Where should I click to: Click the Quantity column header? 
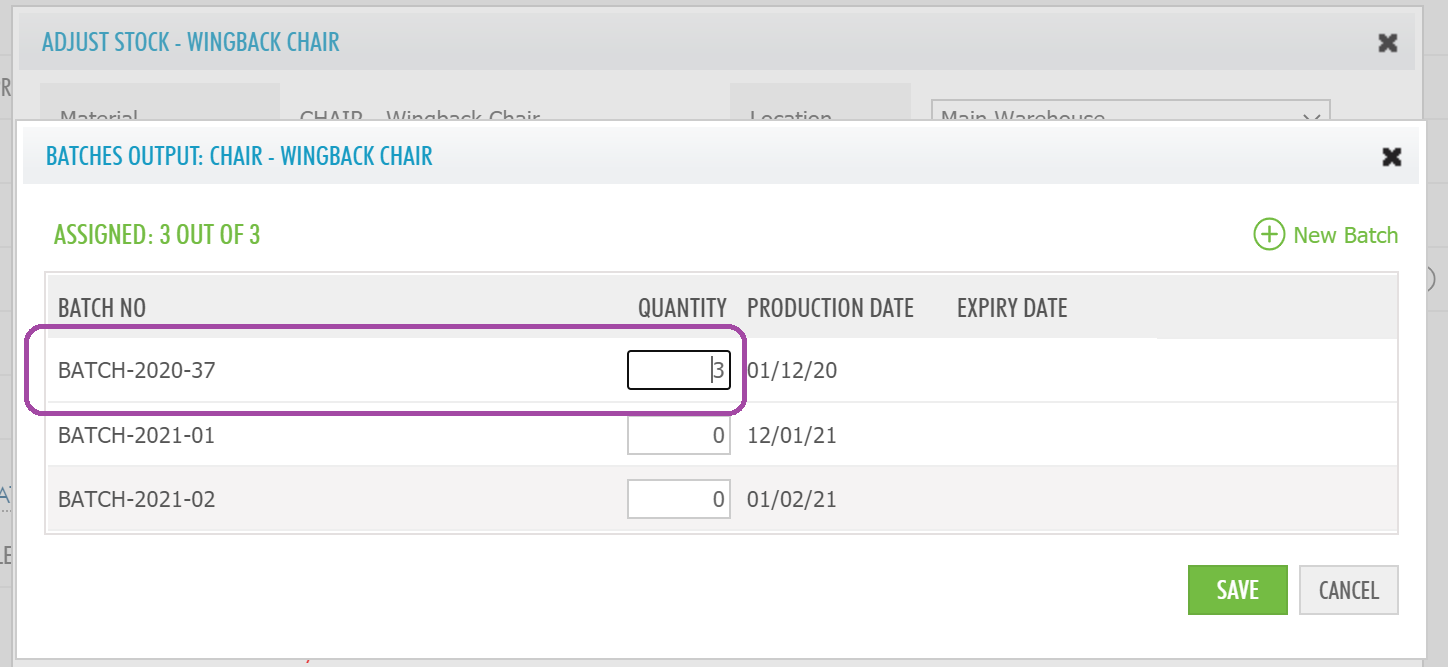[x=682, y=308]
